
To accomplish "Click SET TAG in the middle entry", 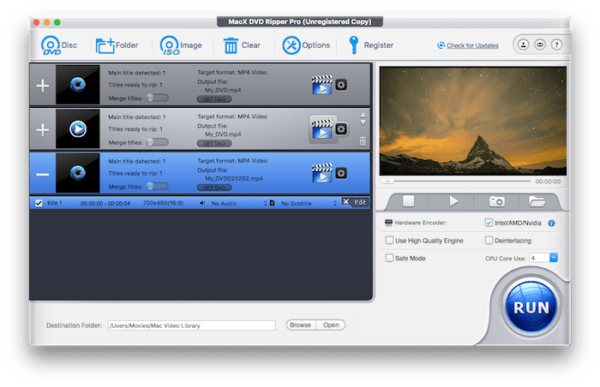I will coord(214,143).
